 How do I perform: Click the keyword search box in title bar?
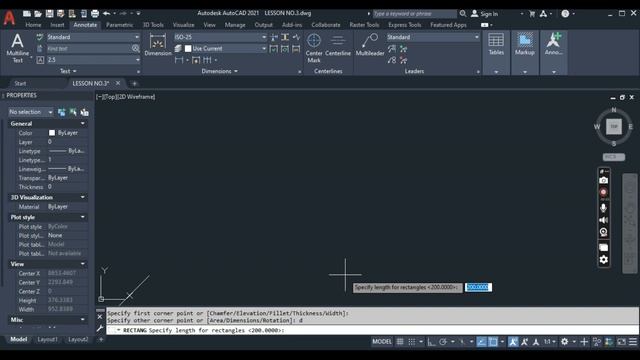(414, 13)
